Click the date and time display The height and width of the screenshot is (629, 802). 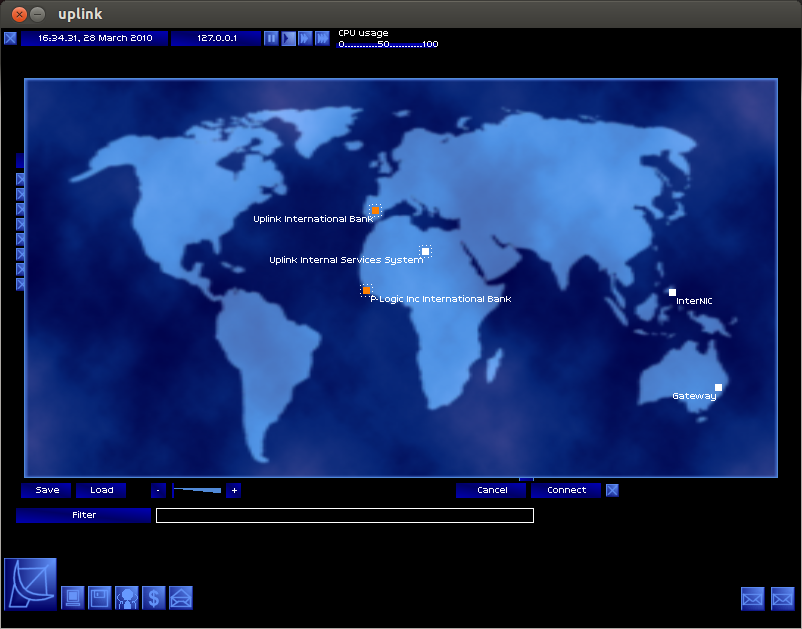tap(95, 38)
